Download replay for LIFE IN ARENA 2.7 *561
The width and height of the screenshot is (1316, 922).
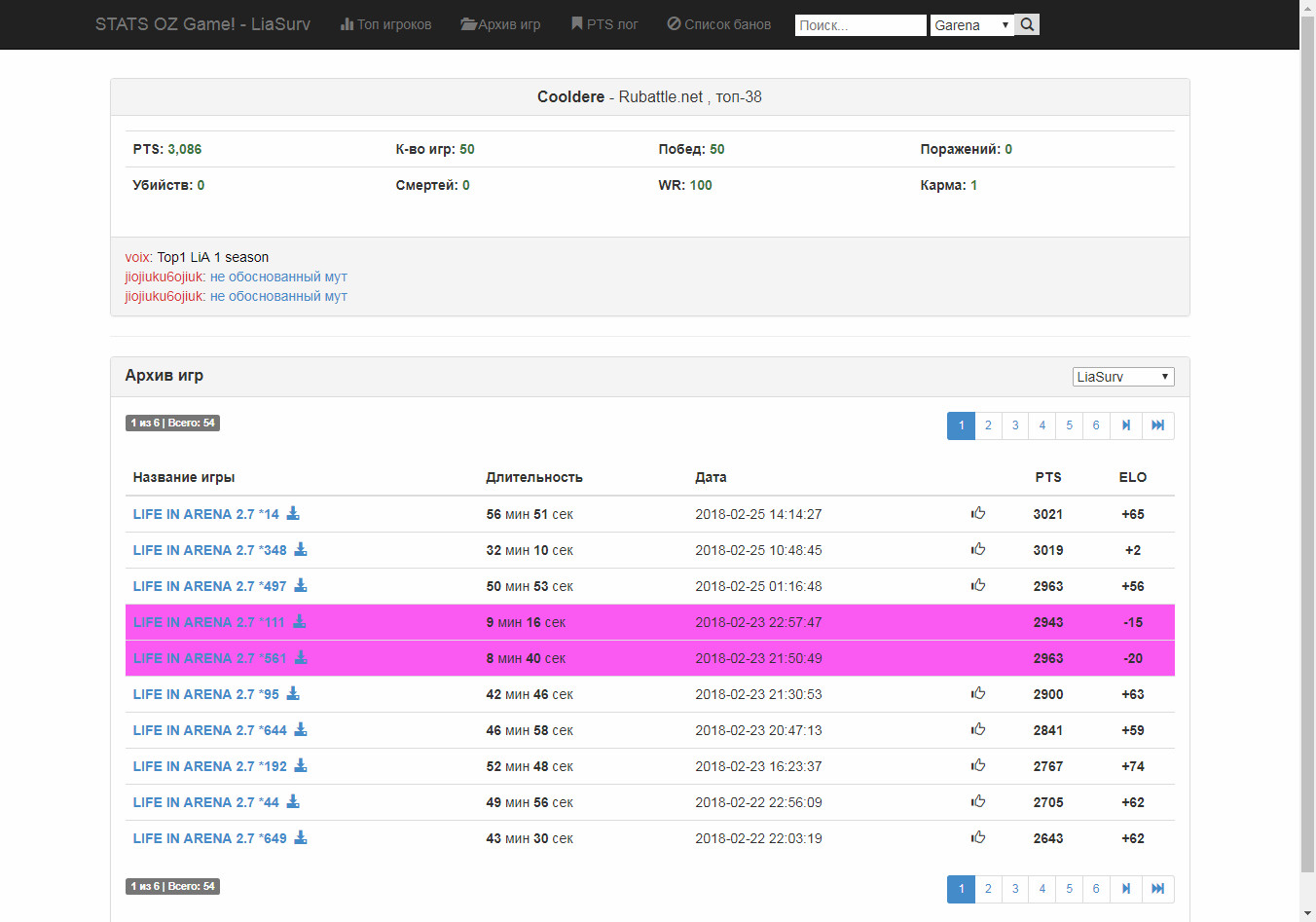pos(301,657)
